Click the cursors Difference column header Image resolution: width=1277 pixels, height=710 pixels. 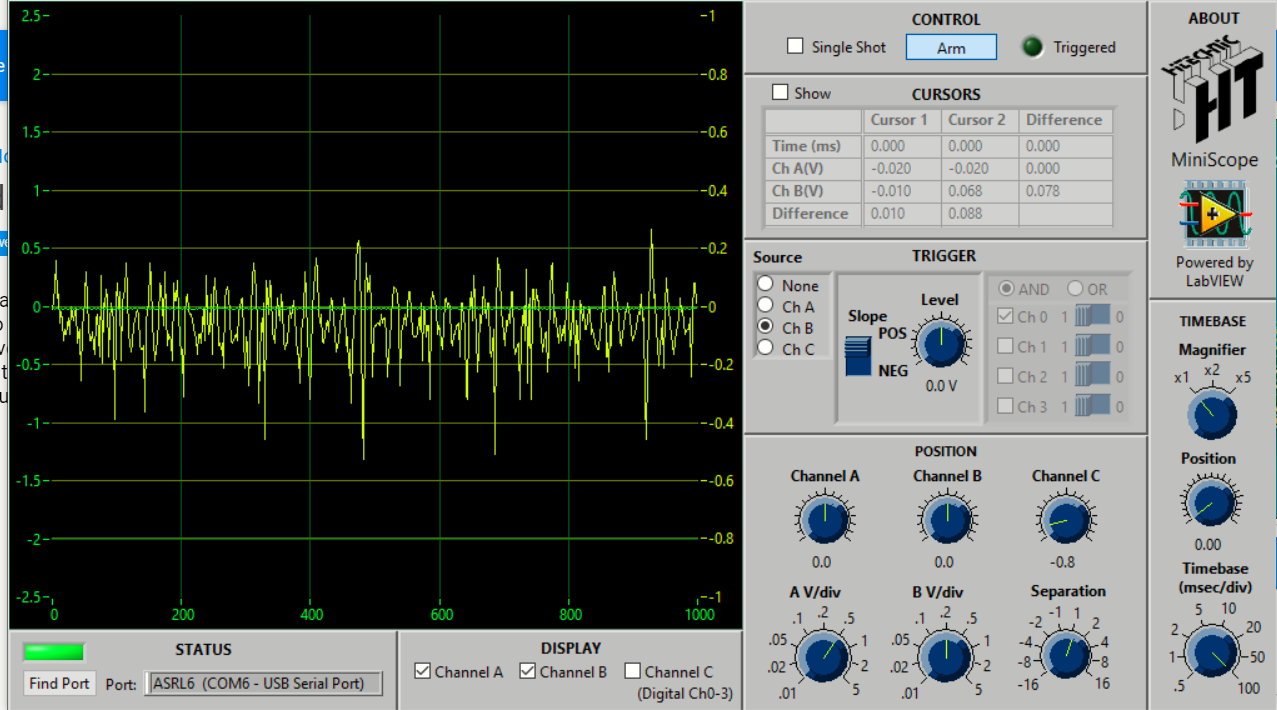point(1066,120)
